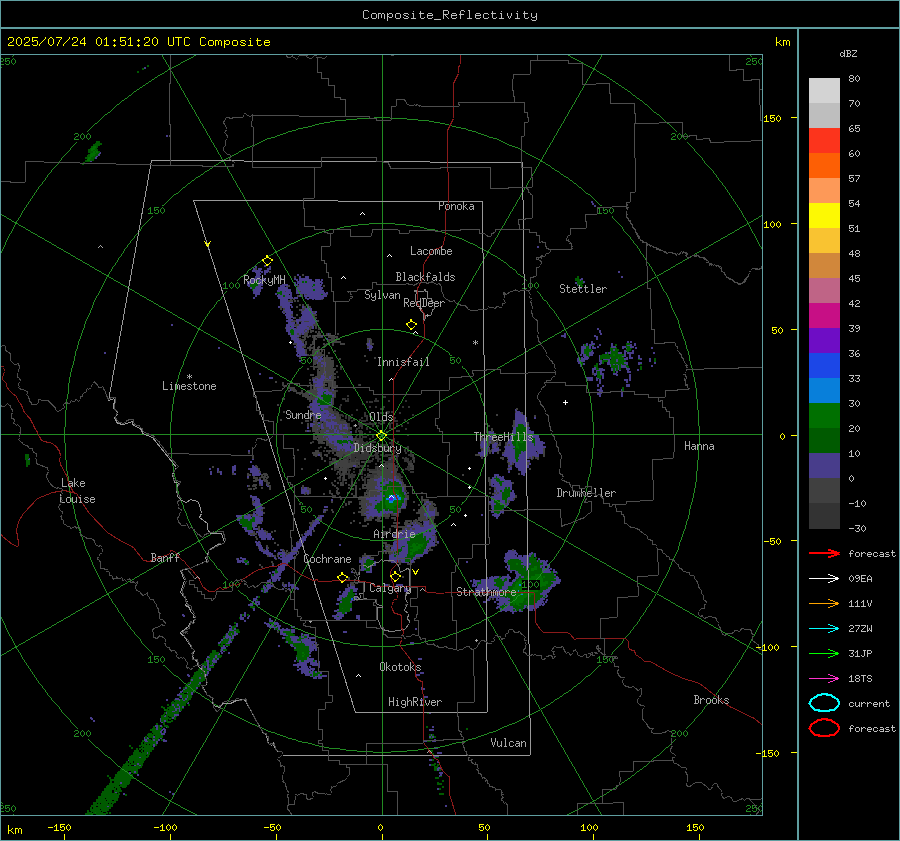Click the Sundre label
The height and width of the screenshot is (841, 900).
point(303,415)
